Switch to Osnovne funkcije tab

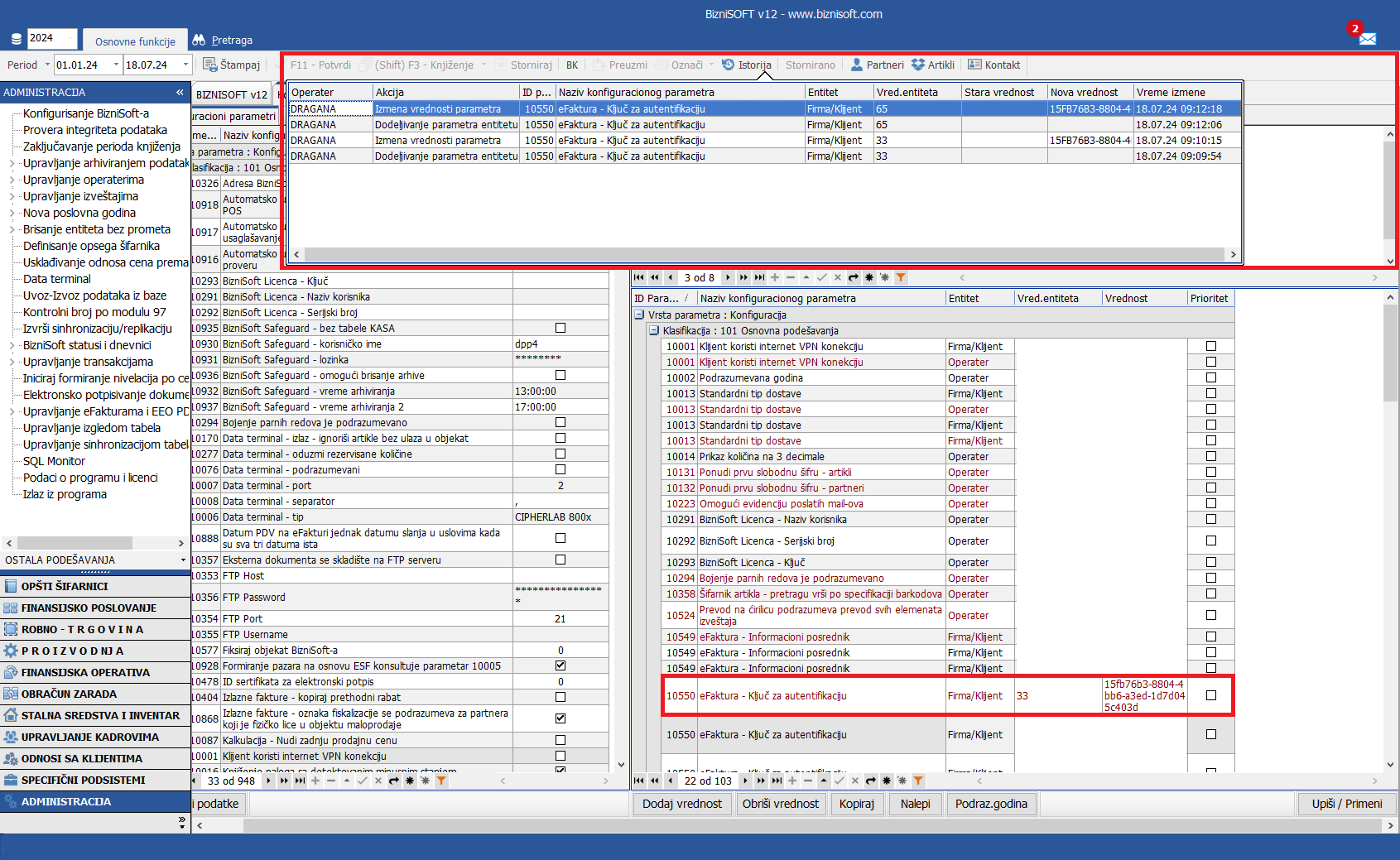tap(135, 41)
